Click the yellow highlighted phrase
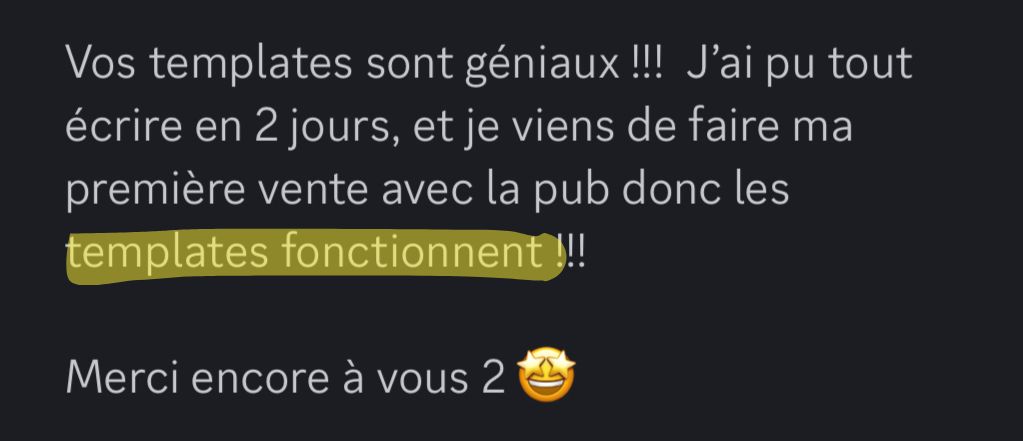The width and height of the screenshot is (1023, 441). 314,255
